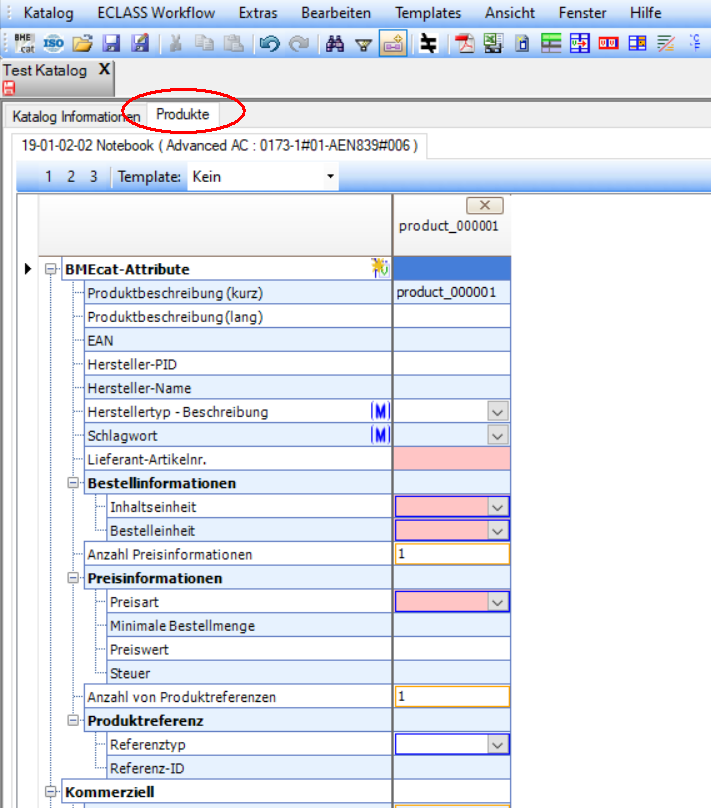
Task: Open the Template dropdown showing Kein
Action: point(264,177)
